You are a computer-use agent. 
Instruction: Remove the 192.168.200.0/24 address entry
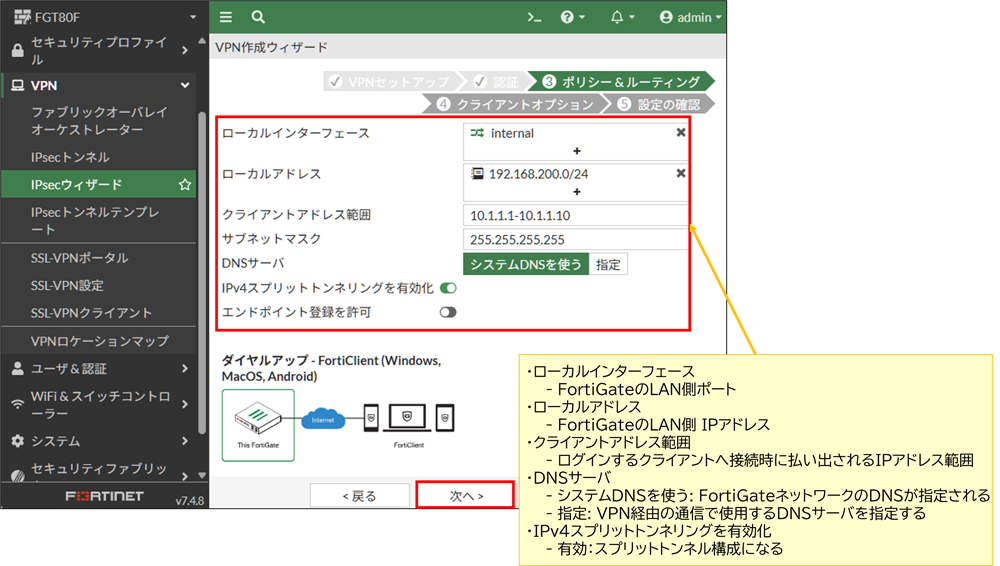[680, 174]
